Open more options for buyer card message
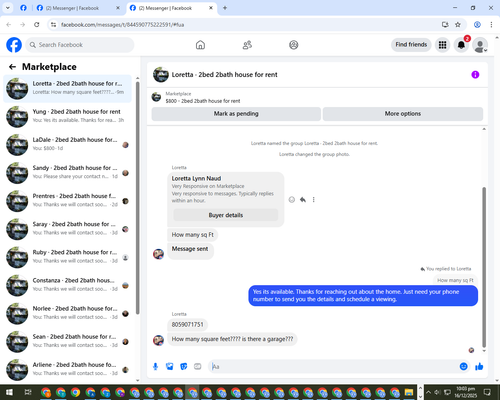 pyautogui.click(x=313, y=200)
